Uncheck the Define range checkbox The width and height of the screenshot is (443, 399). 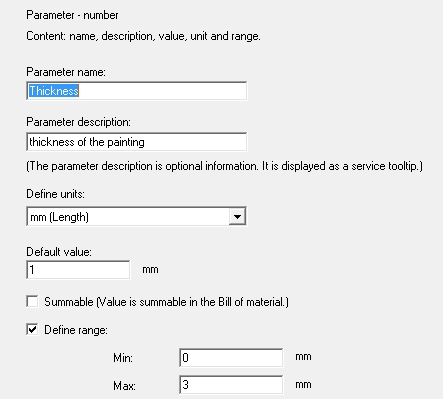32,329
